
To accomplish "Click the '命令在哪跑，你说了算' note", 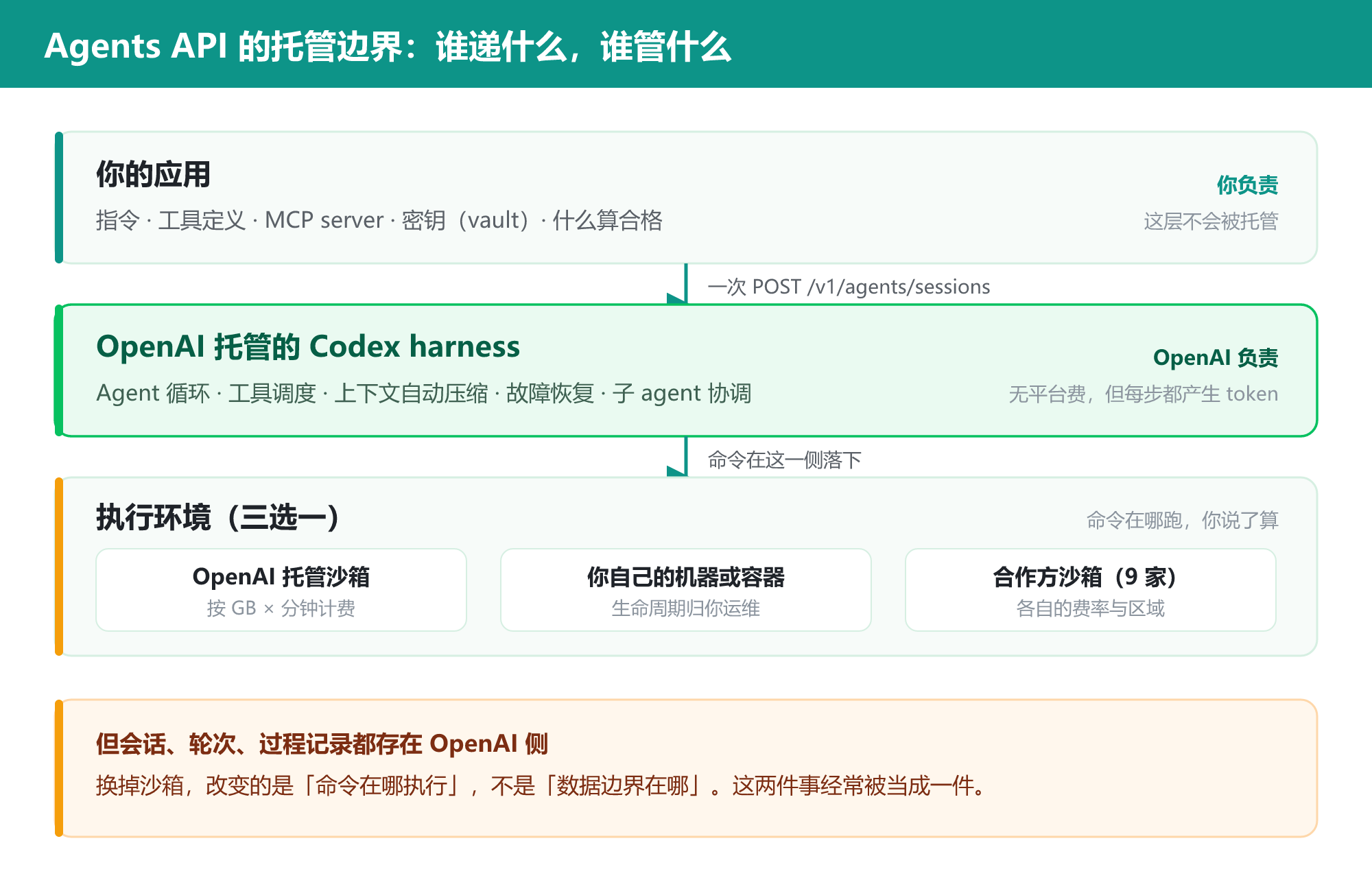I will pyautogui.click(x=1183, y=520).
